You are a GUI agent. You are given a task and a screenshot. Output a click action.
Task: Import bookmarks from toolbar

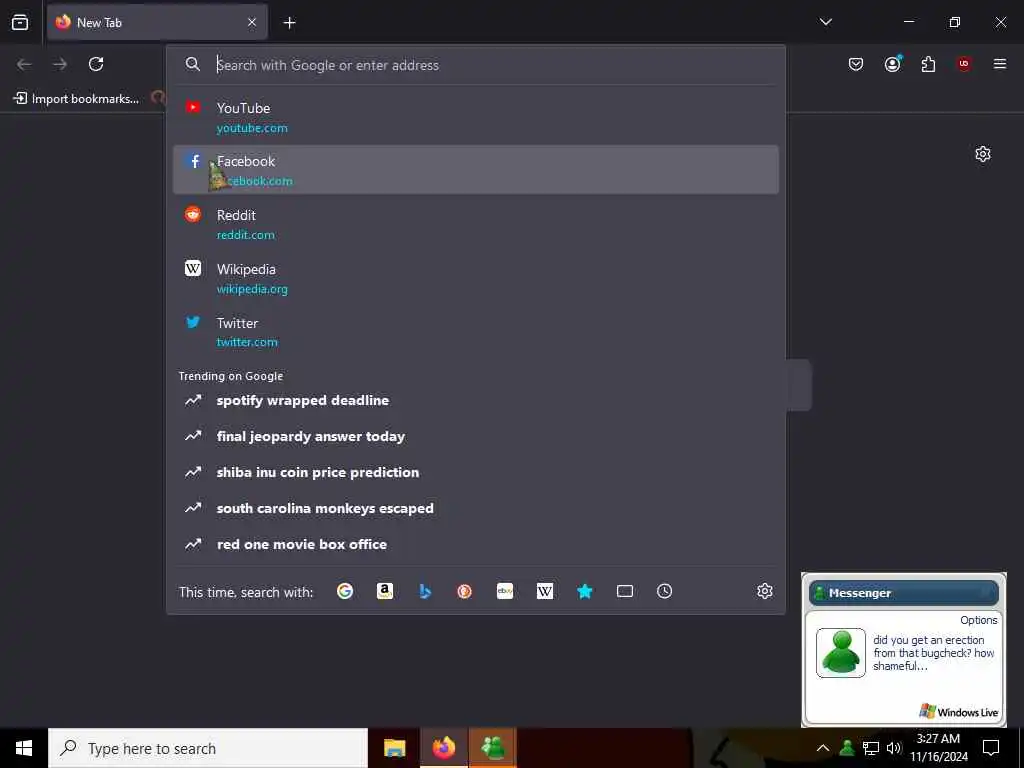[76, 99]
